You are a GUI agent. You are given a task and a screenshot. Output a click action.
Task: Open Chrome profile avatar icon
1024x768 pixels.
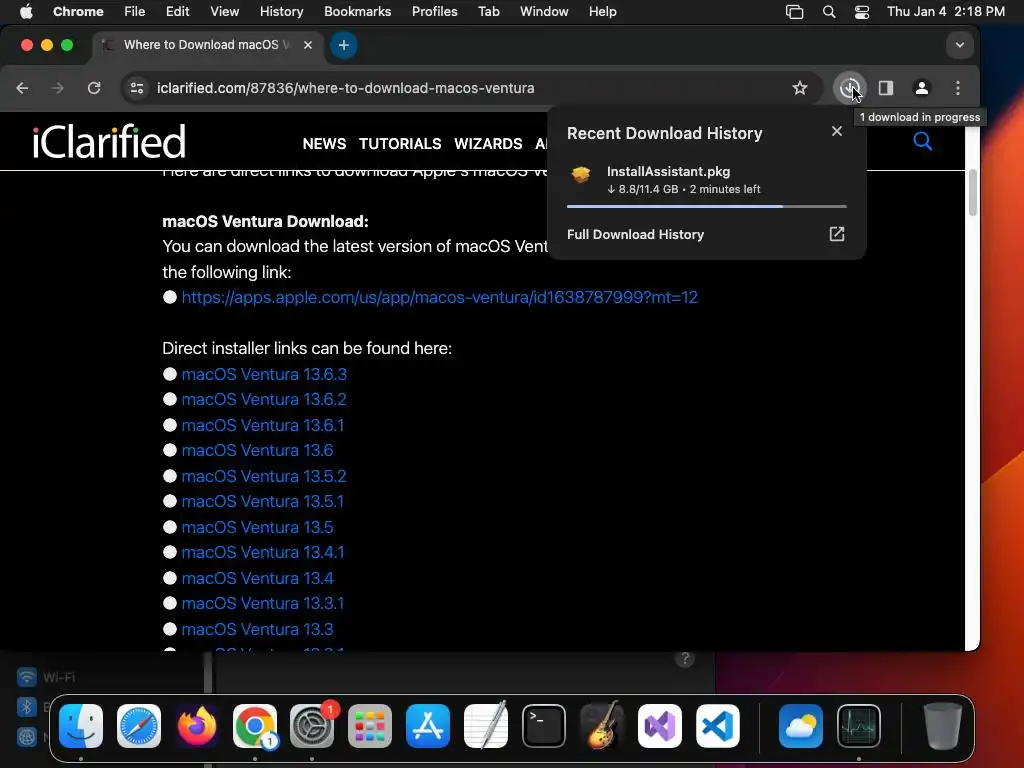[x=921, y=88]
